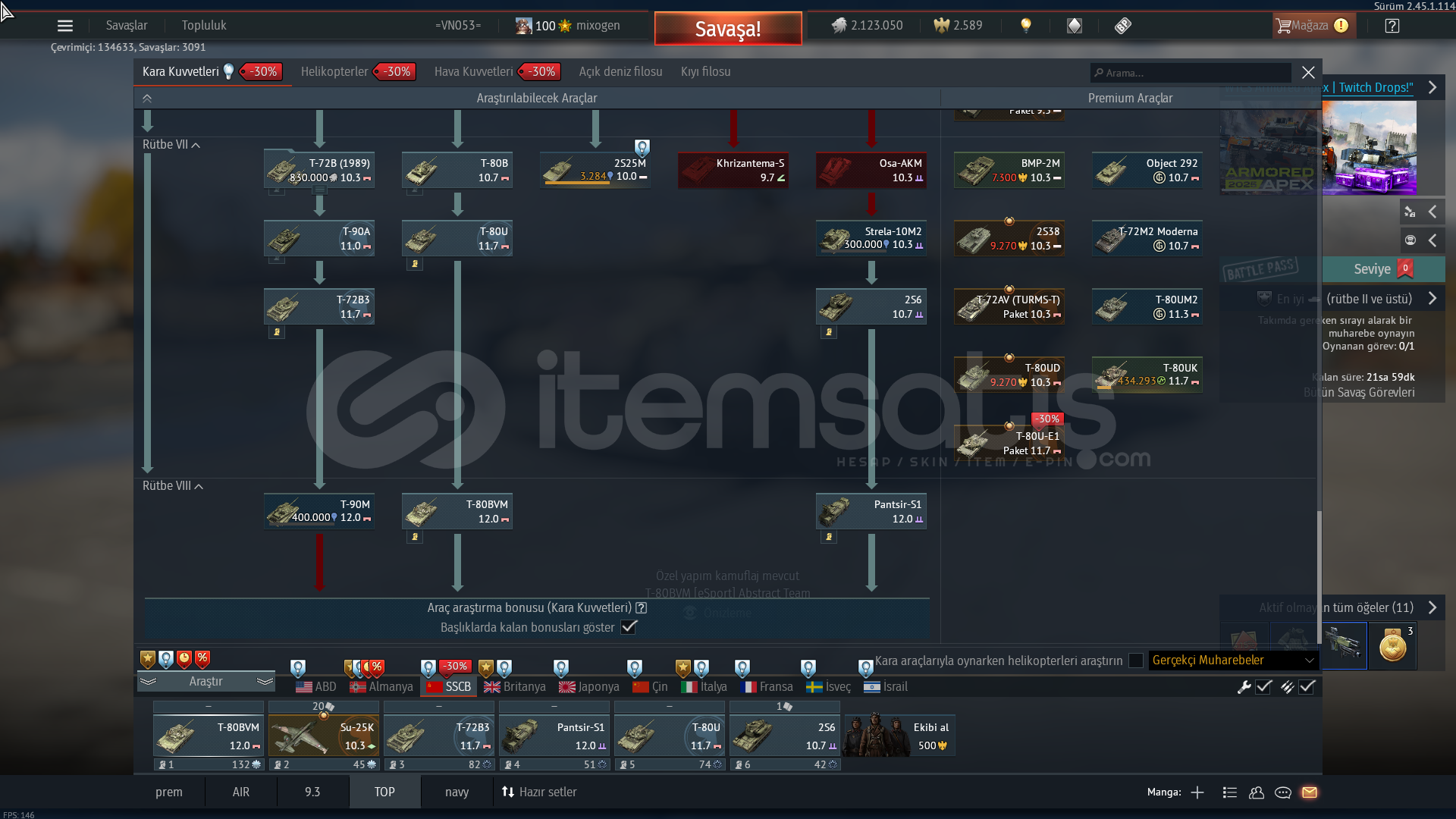
Task: Open the mail envelope icon
Action: 1310,792
